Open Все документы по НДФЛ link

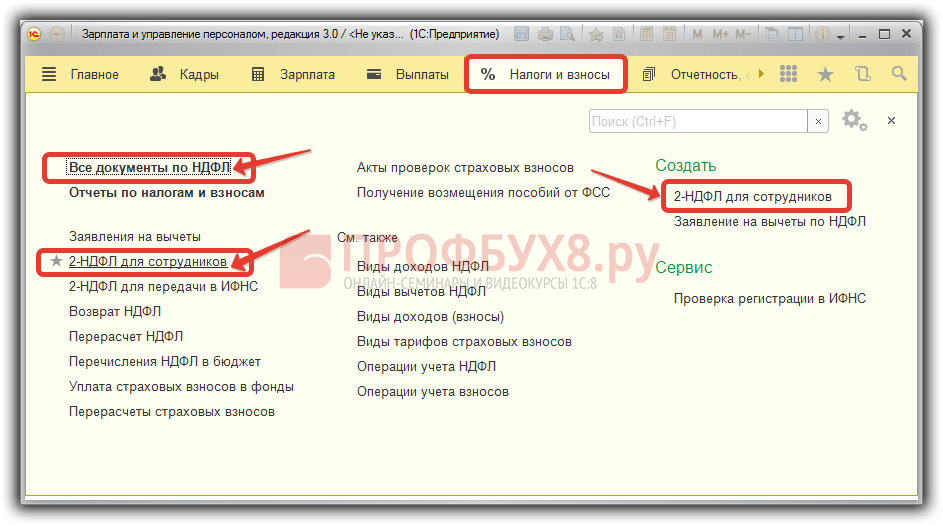pos(149,167)
